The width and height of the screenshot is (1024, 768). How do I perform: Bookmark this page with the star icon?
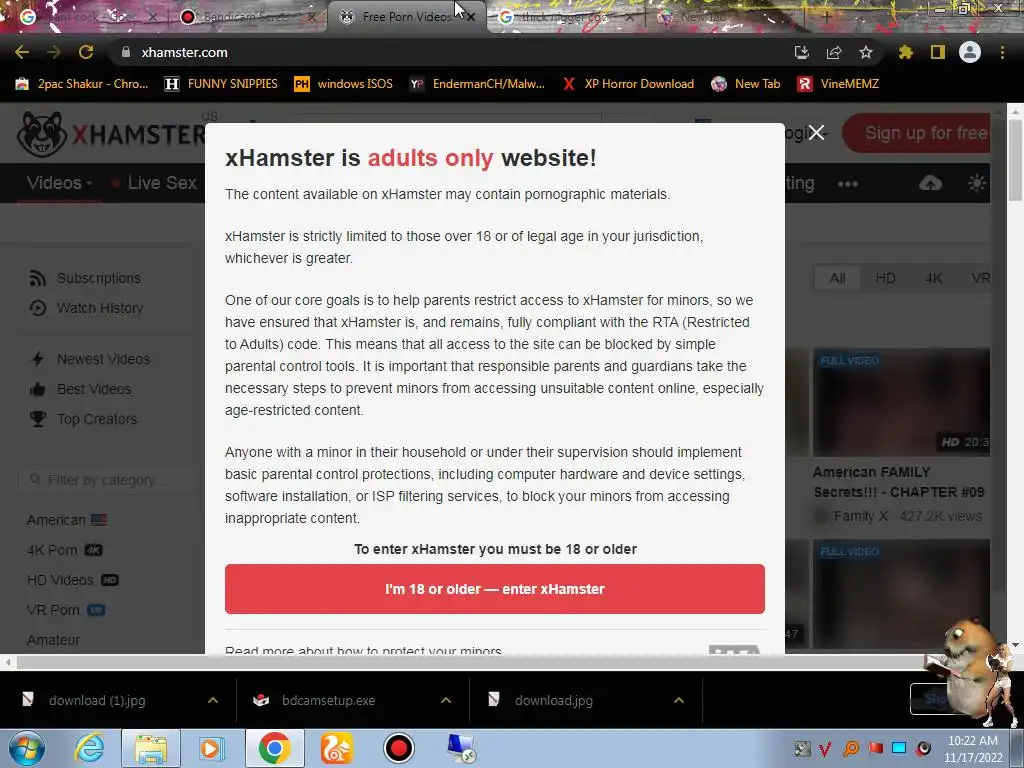pyautogui.click(x=866, y=52)
